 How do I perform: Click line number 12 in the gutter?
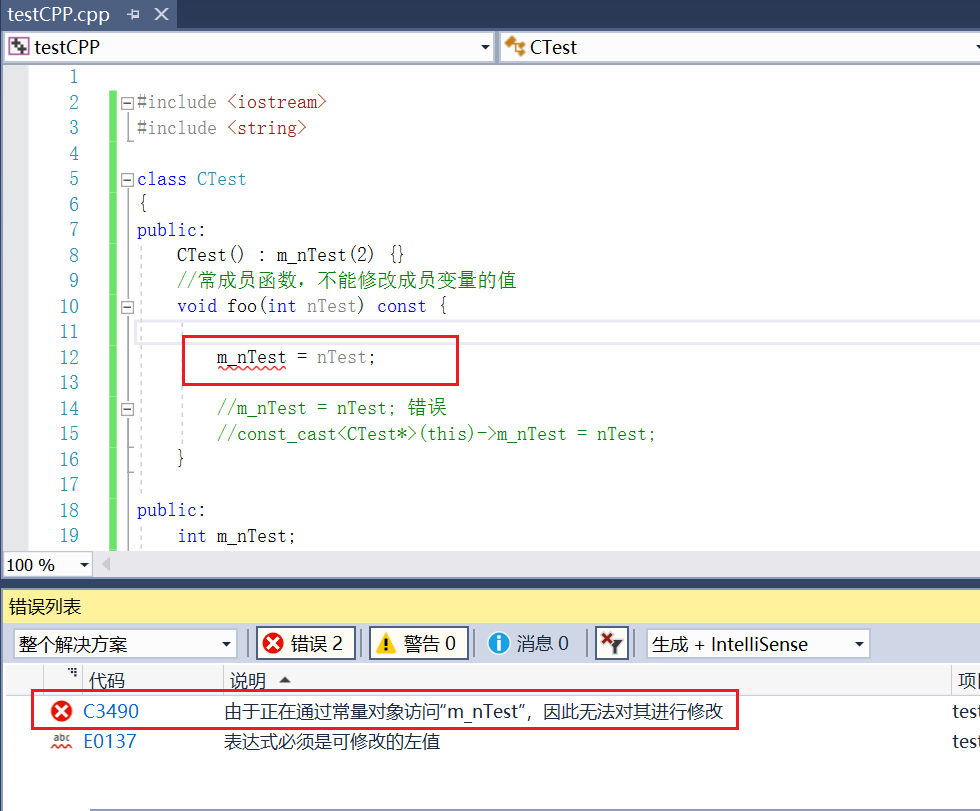click(x=69, y=357)
